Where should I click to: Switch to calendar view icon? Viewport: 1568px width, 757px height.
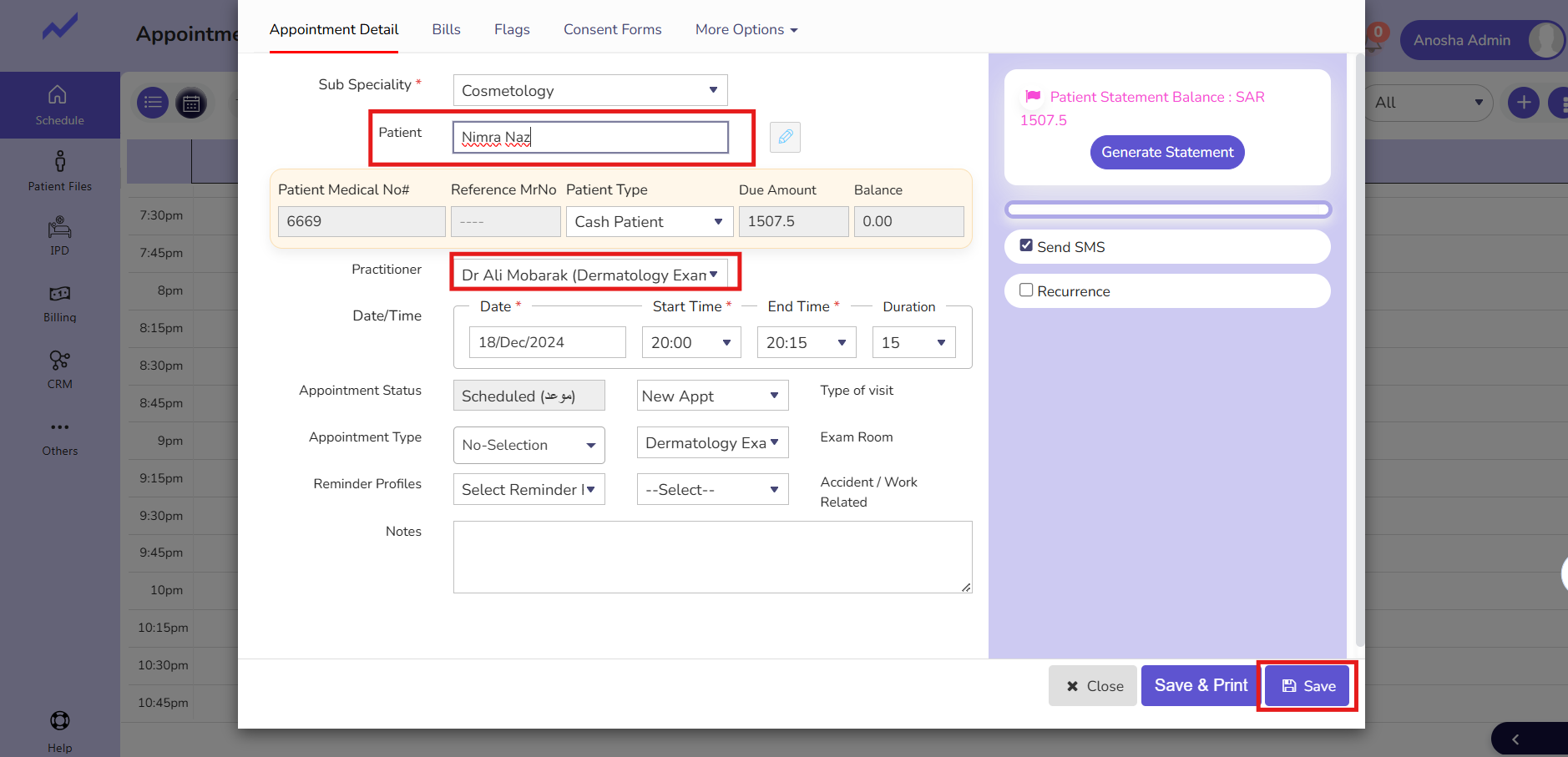[191, 103]
